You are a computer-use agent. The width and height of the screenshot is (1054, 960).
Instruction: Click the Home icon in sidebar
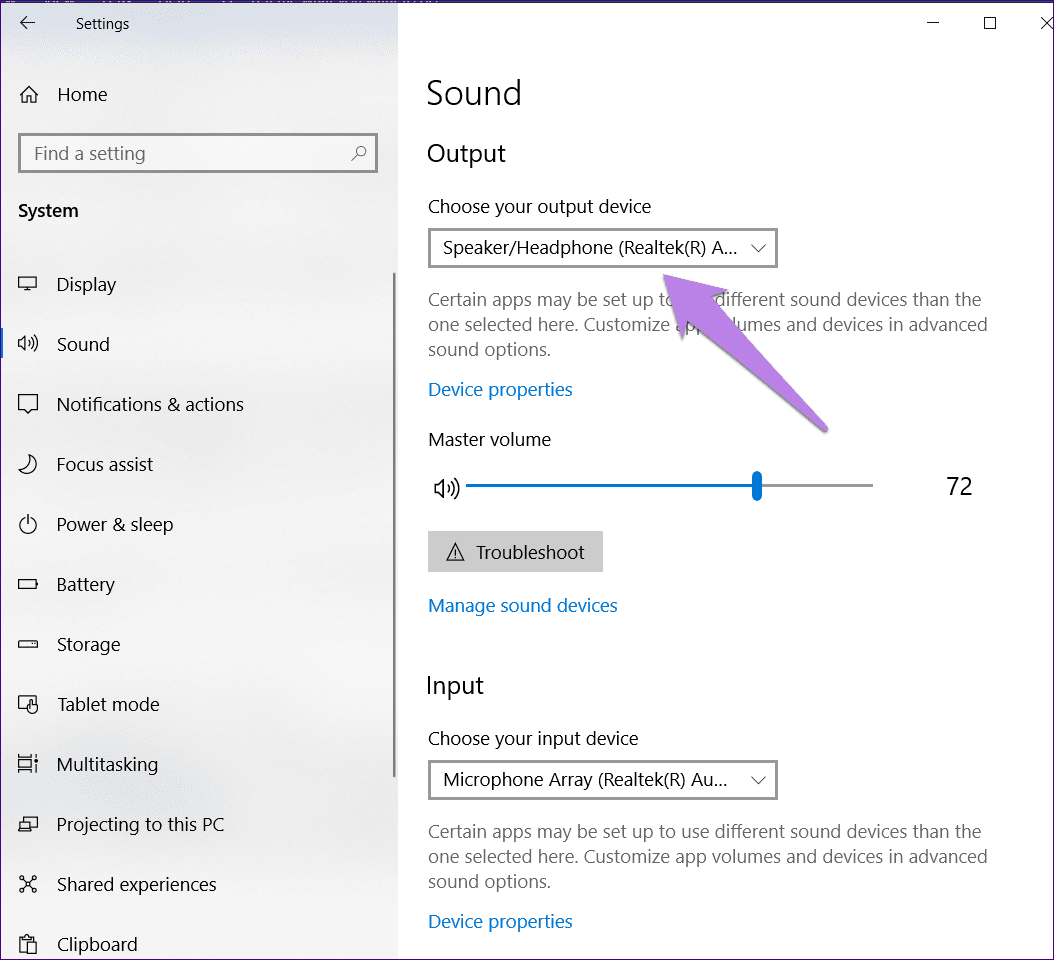[29, 95]
